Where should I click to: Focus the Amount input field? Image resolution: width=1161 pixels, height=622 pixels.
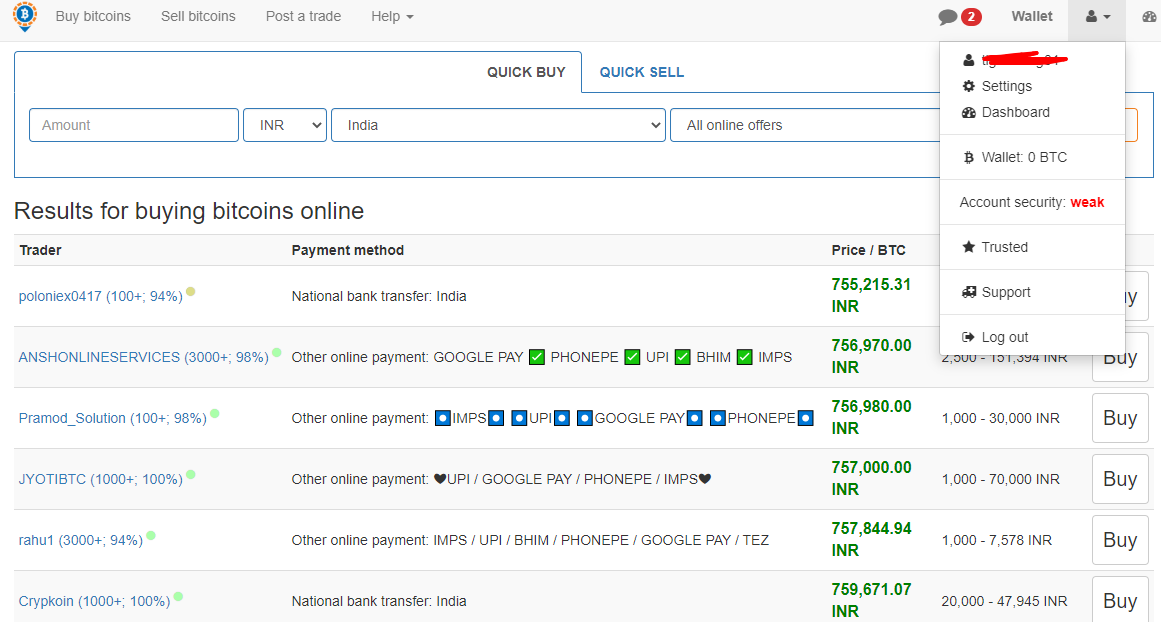coord(134,125)
